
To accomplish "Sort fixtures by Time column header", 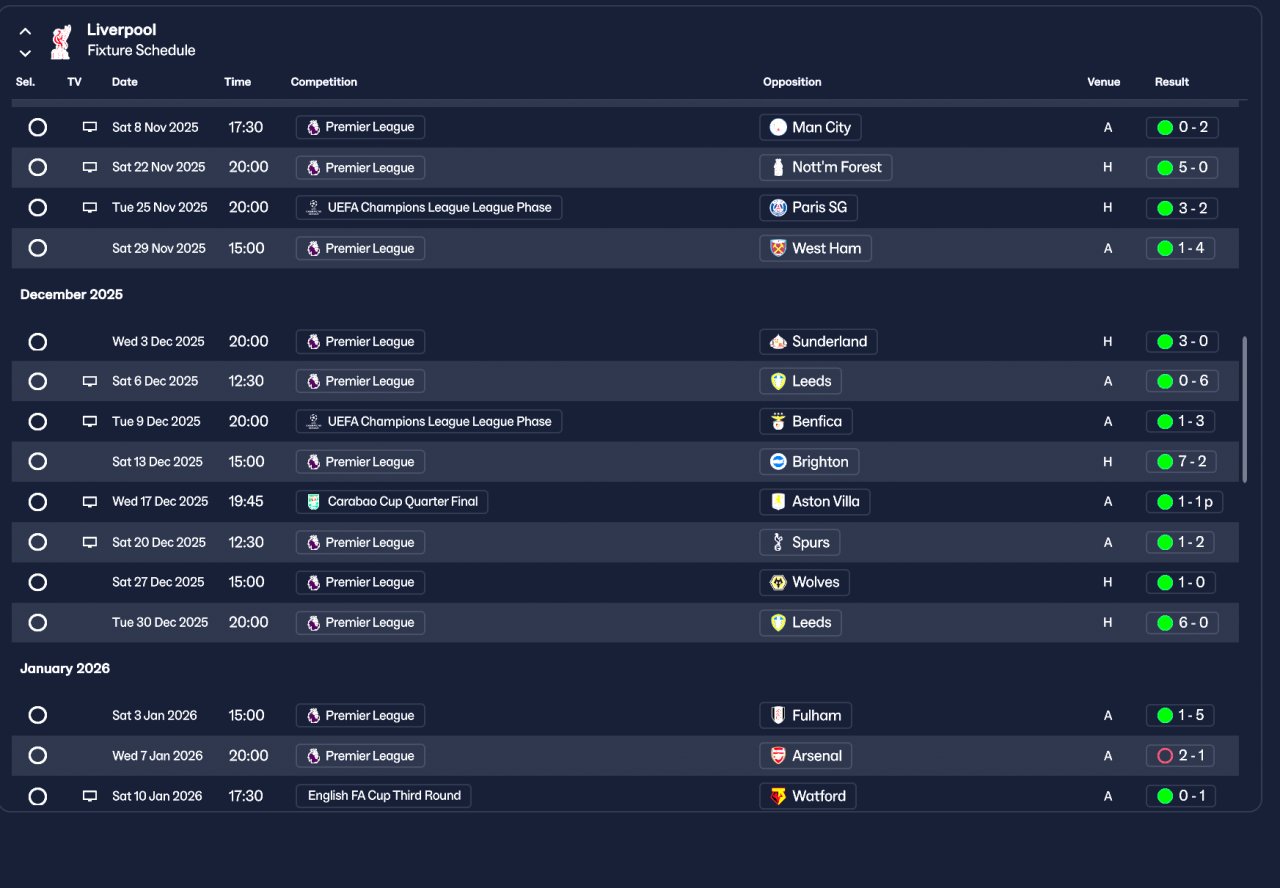I will (x=238, y=82).
